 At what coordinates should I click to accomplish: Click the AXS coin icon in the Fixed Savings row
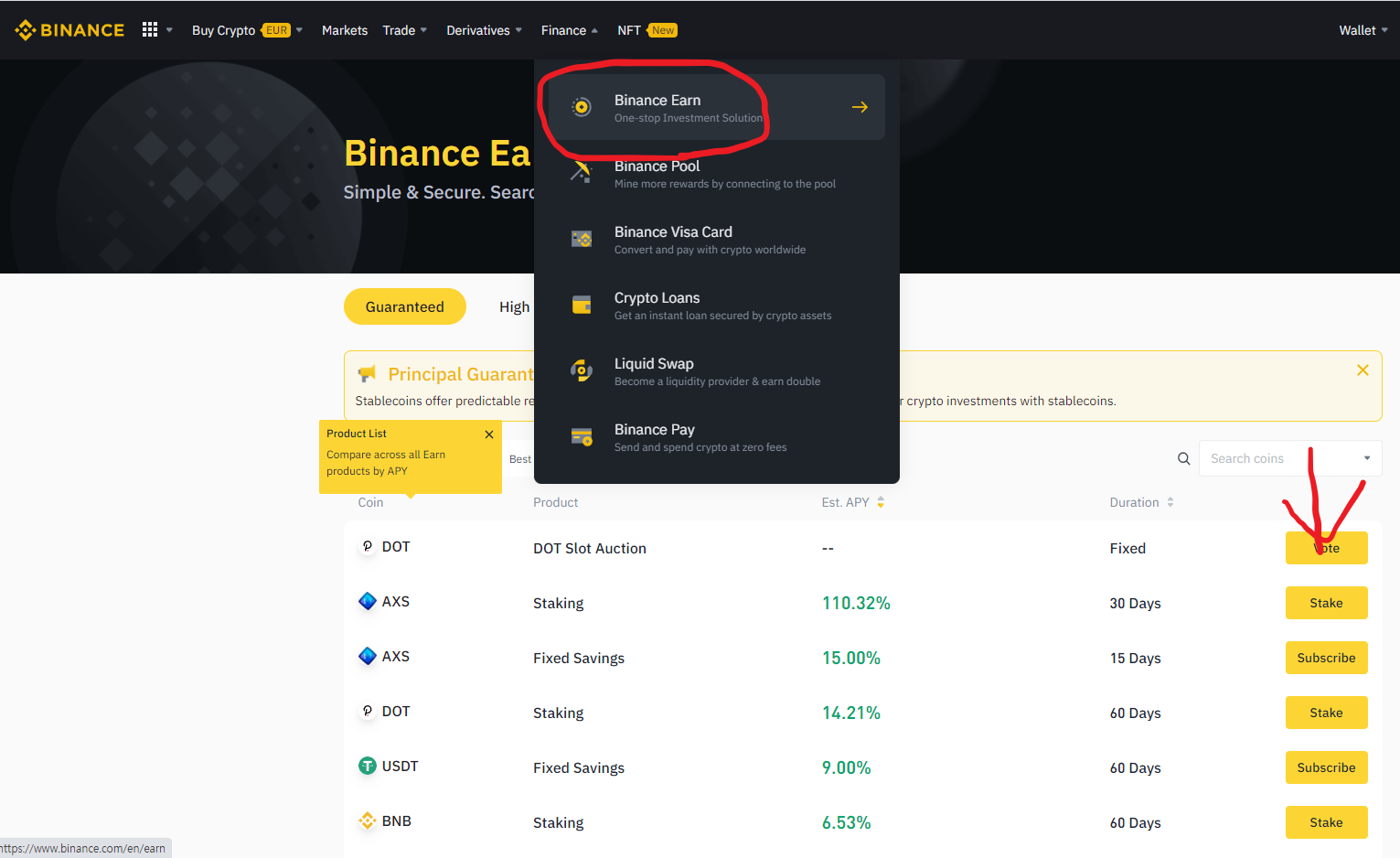pos(368,656)
